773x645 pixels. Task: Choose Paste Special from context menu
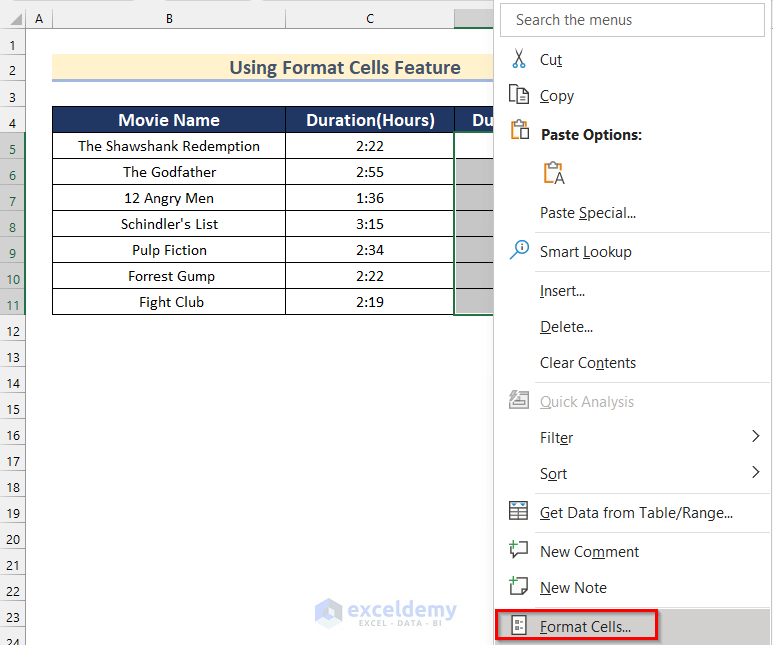587,212
